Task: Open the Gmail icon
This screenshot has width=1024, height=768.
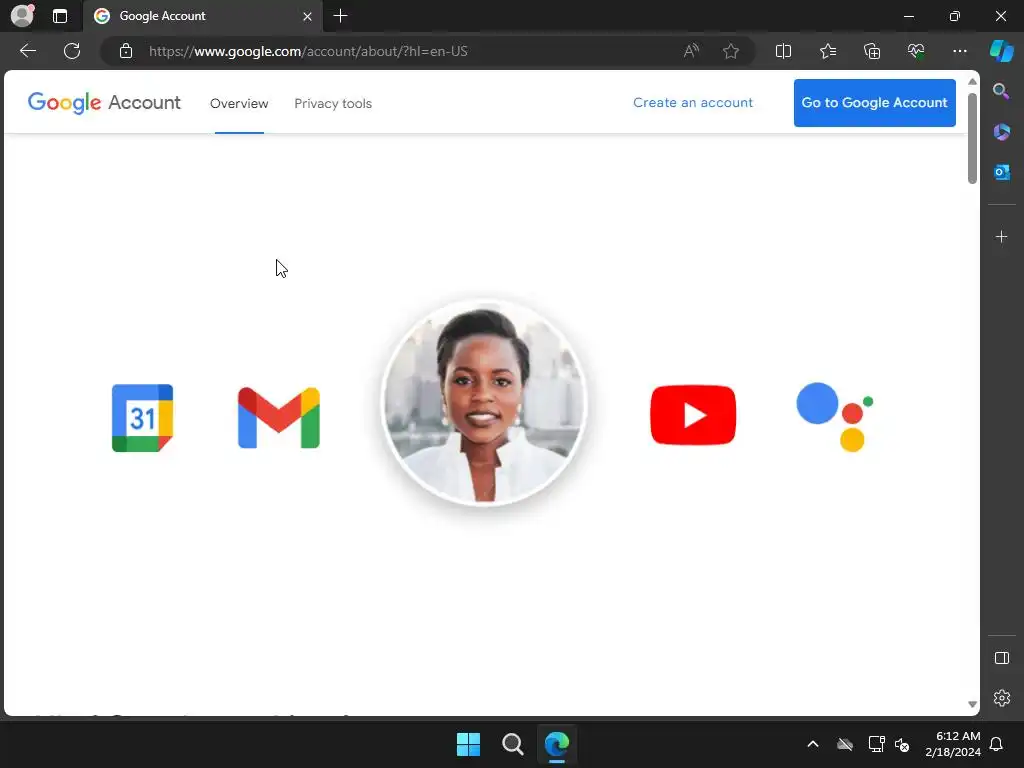Action: point(279,418)
